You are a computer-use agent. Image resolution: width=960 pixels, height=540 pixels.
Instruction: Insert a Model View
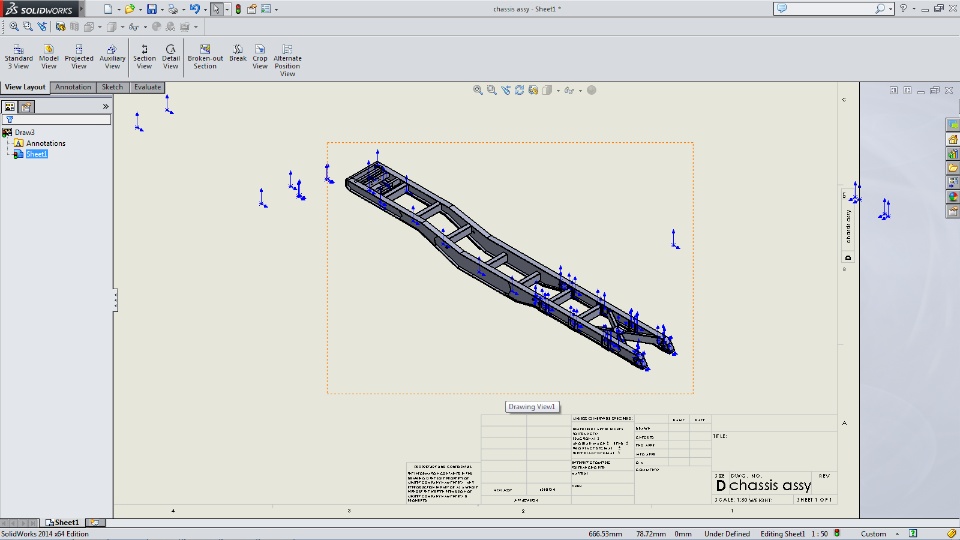pos(48,57)
